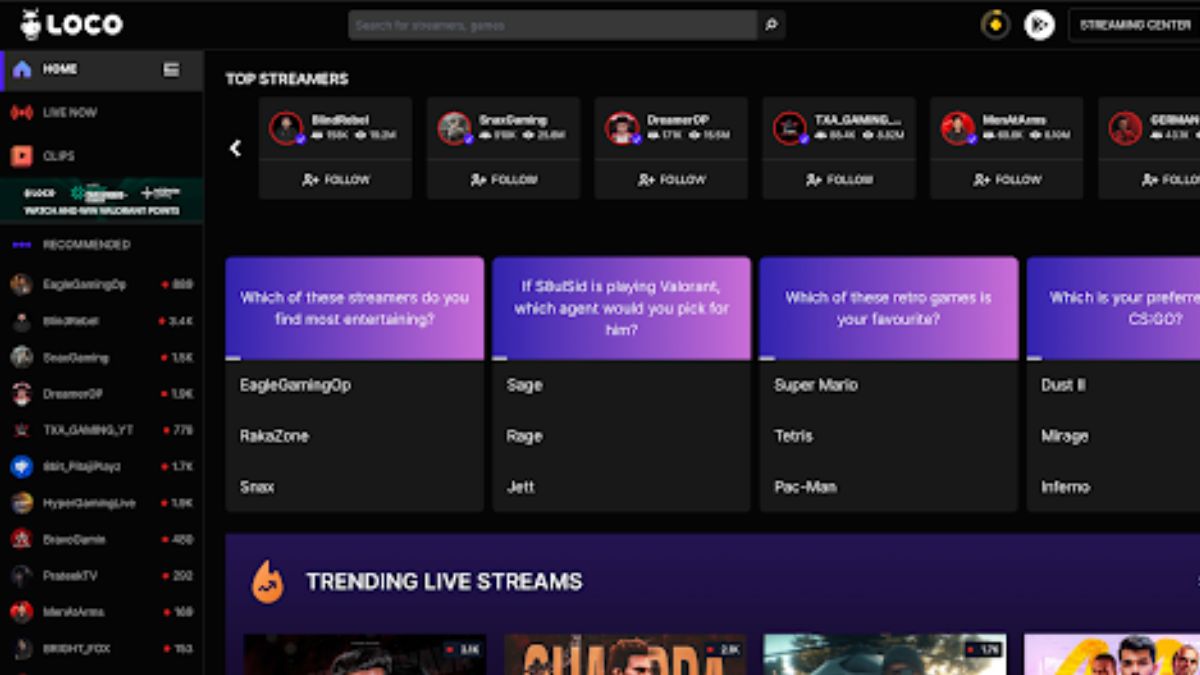Open the flame icon beside Trending Live Streams
The width and height of the screenshot is (1200, 675).
point(268,581)
